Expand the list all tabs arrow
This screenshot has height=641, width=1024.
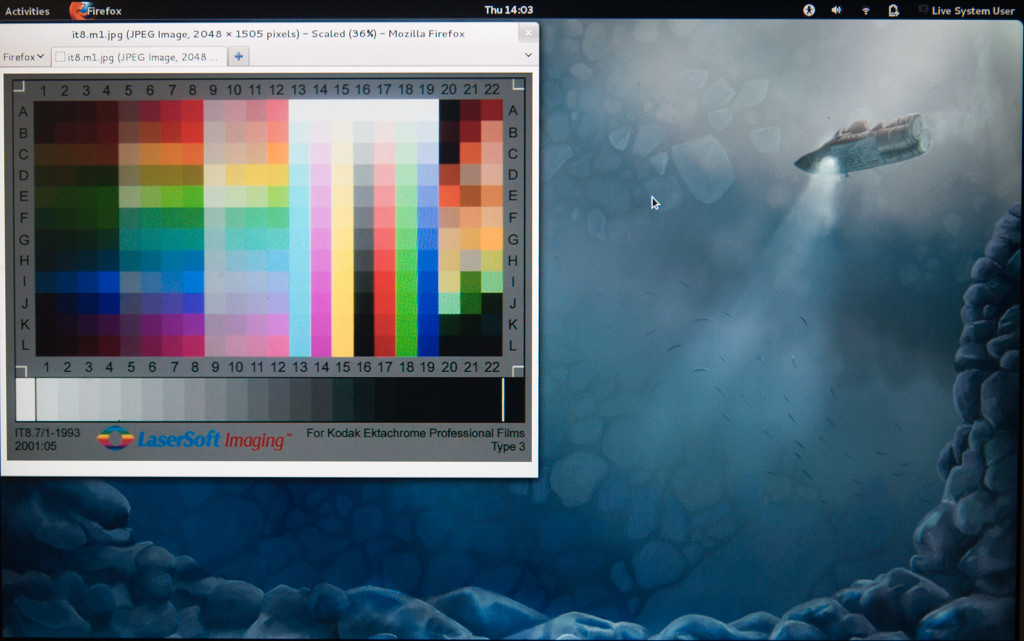click(x=528, y=56)
